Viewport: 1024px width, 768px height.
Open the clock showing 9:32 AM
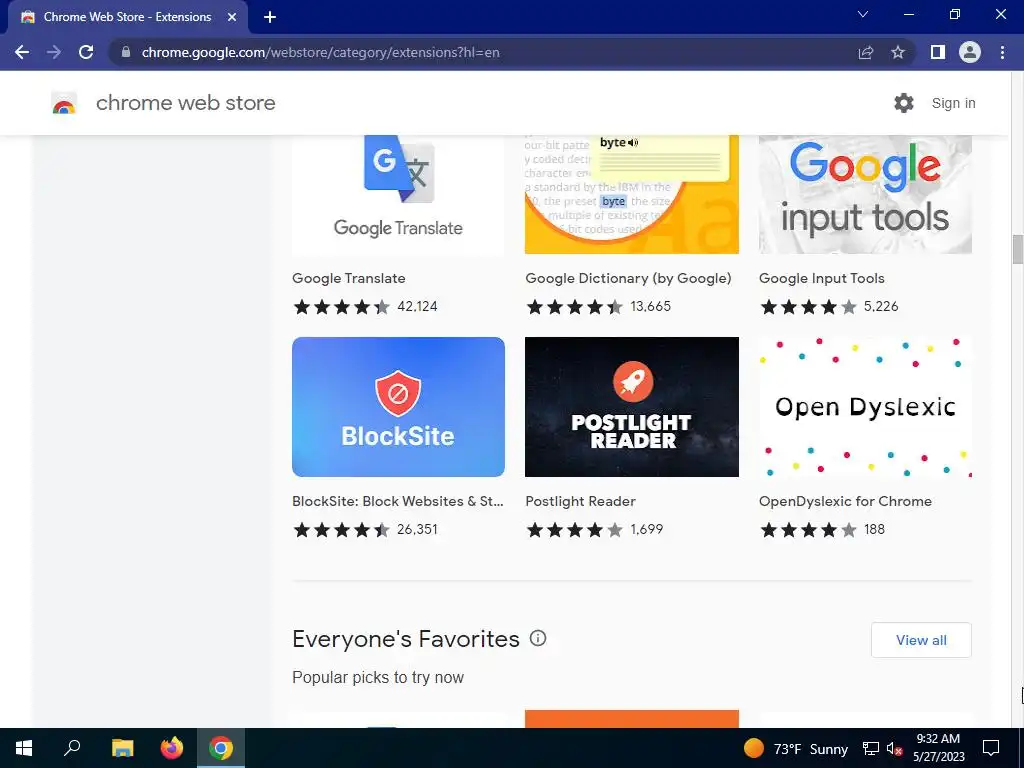938,748
